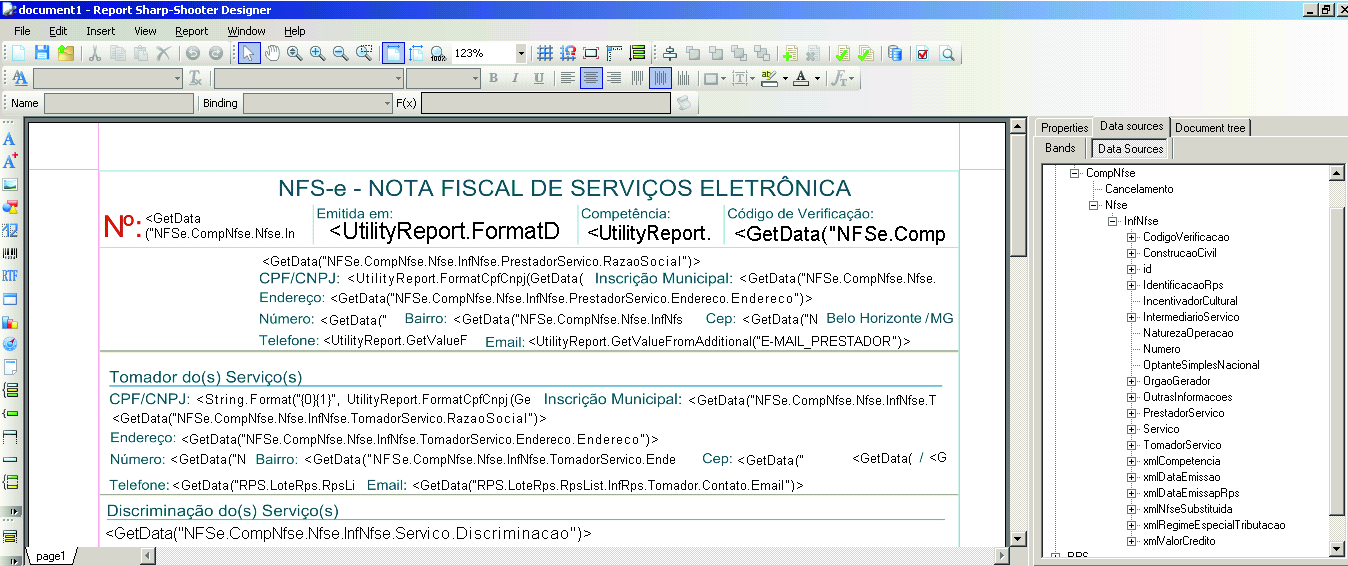Open the highlight fill color dropdown arrow

click(x=785, y=78)
